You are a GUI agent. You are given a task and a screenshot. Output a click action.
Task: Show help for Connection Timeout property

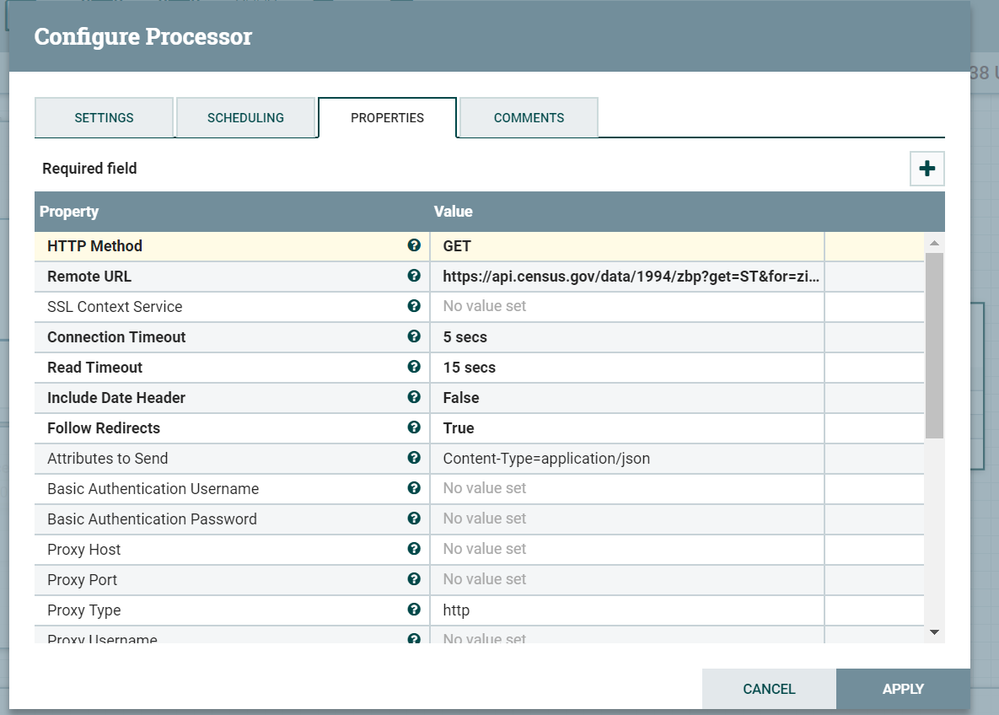[x=414, y=337]
